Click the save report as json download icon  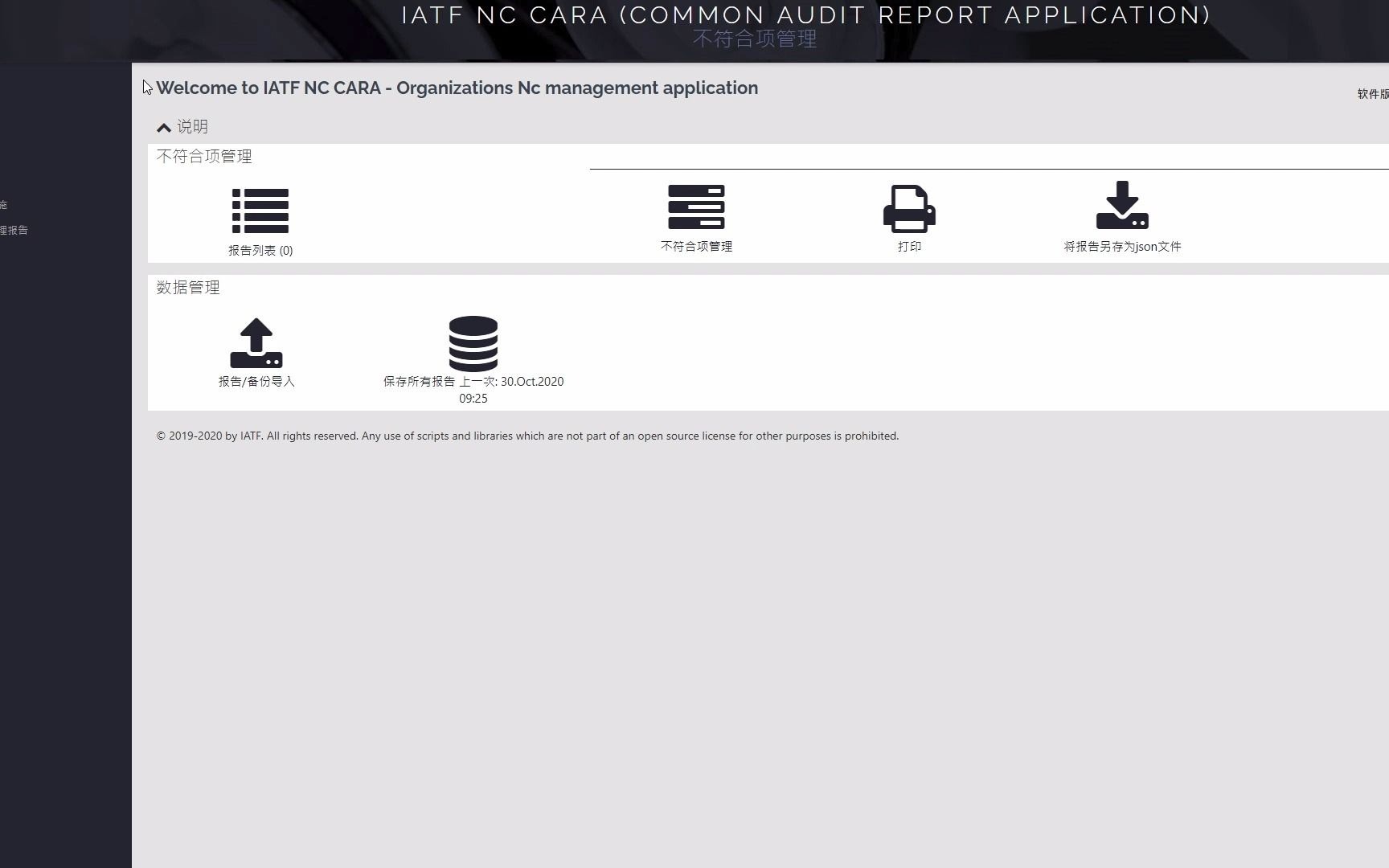coord(1122,205)
